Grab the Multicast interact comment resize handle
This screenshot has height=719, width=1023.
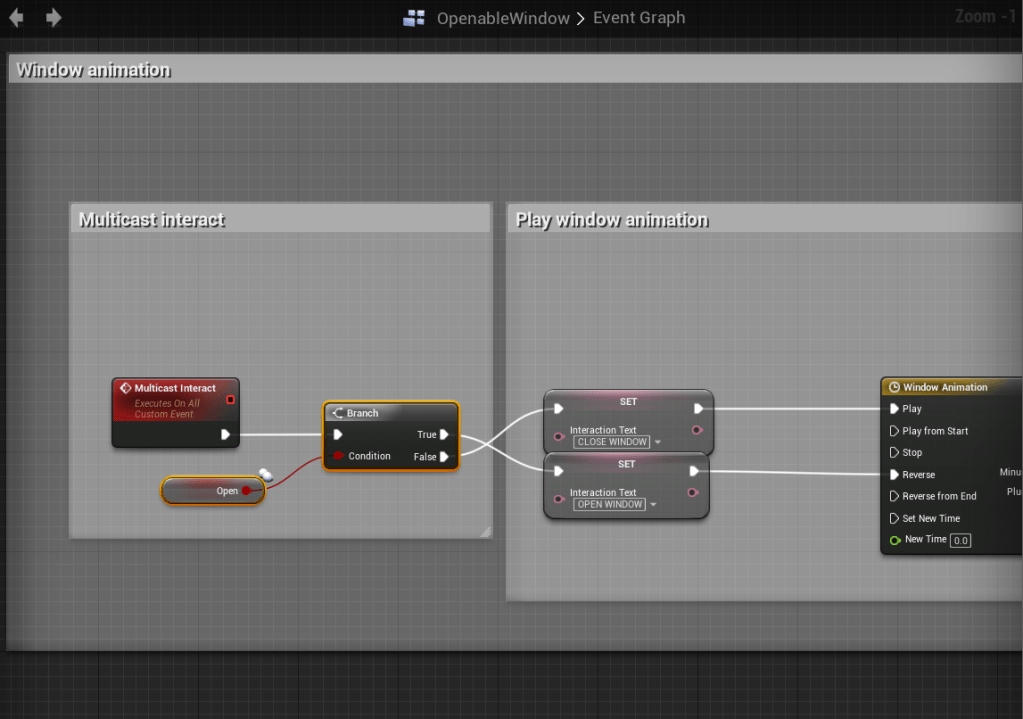[x=485, y=532]
